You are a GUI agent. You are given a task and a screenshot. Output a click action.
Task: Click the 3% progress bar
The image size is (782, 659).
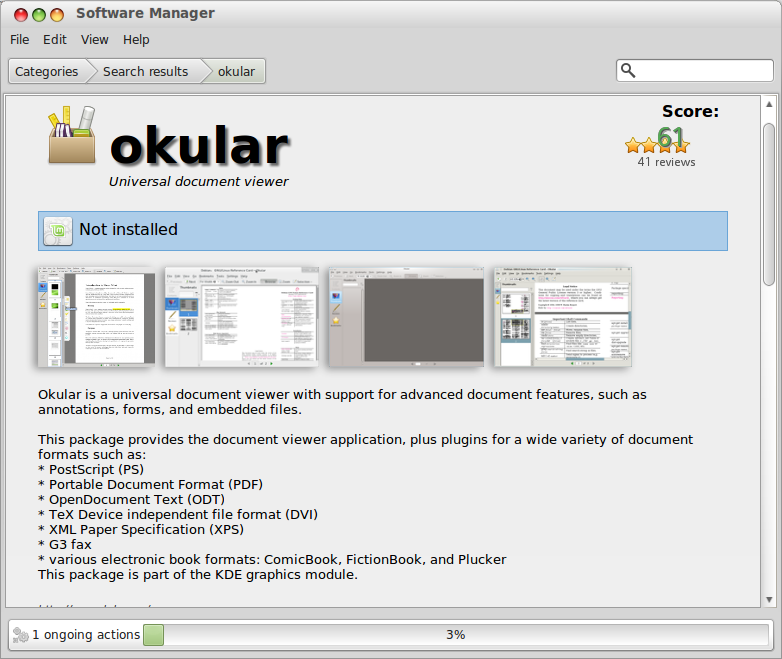(456, 635)
